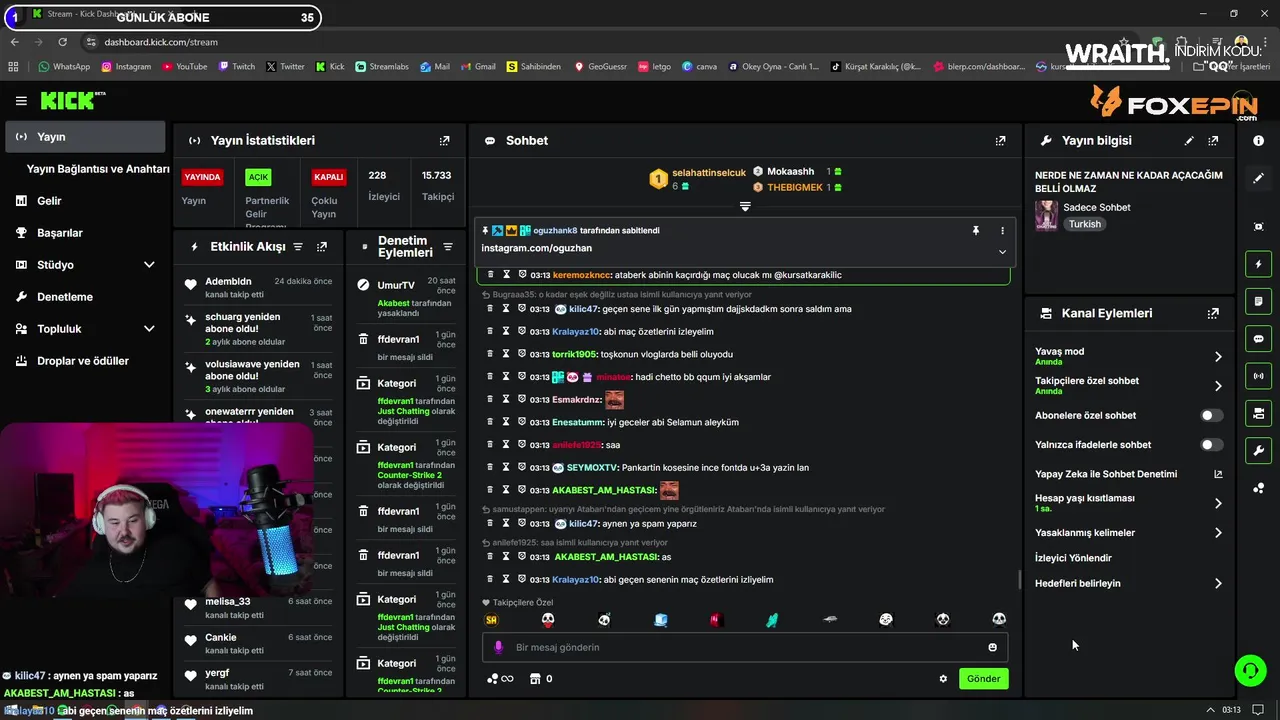Image resolution: width=1280 pixels, height=720 pixels.
Task: Open the Denetim Eylemleri filter menu
Action: 448,246
